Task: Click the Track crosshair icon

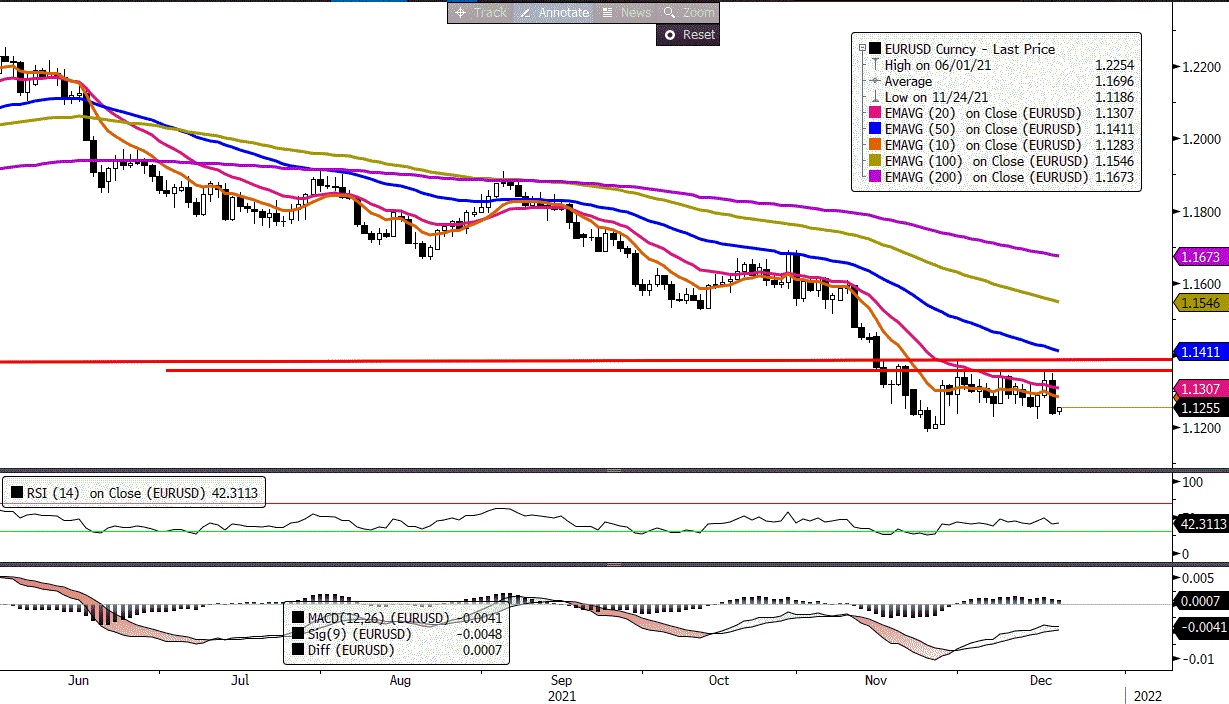Action: [460, 13]
